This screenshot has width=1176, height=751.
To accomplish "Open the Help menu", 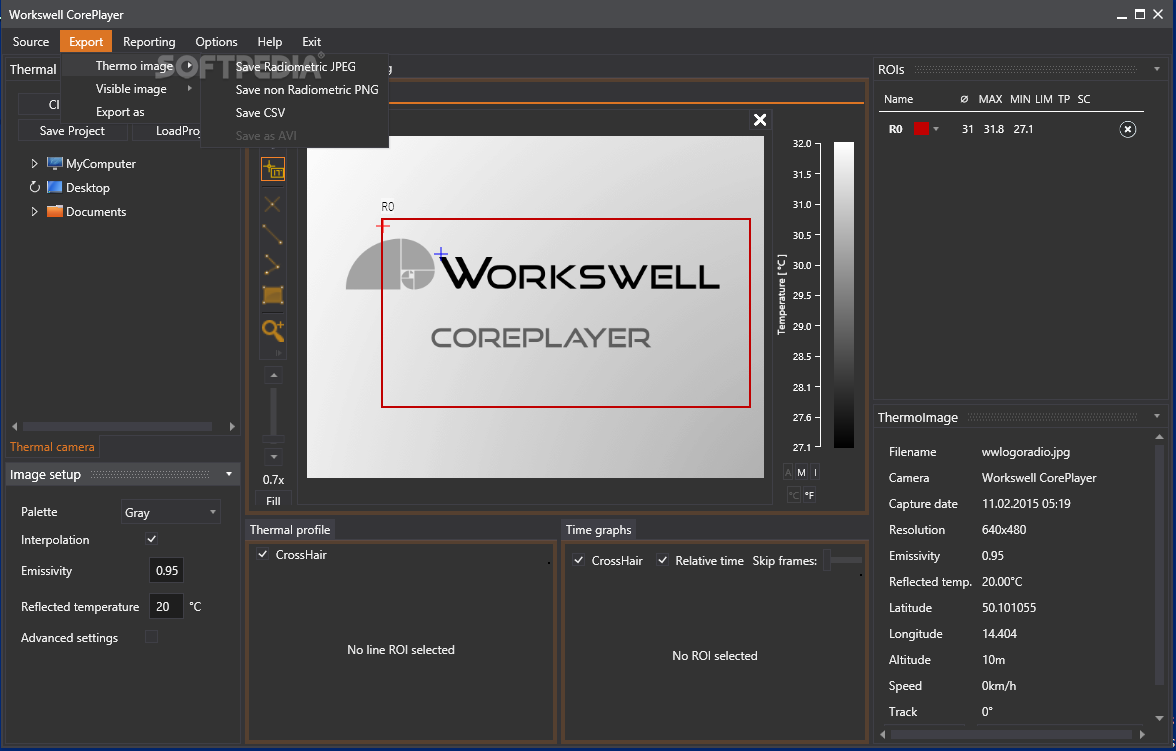I will coord(269,41).
